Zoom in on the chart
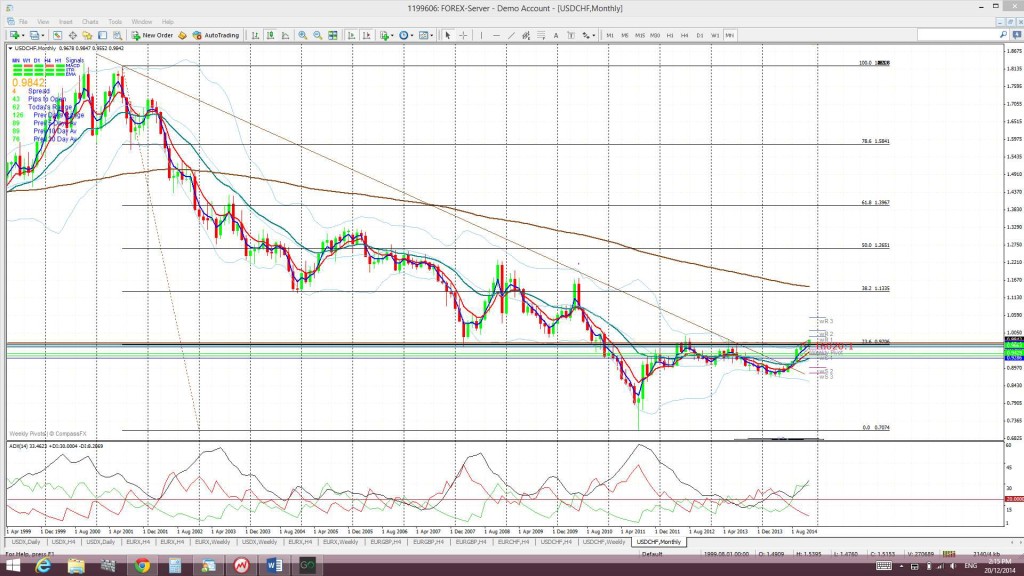The width and height of the screenshot is (1024, 576). click(x=302, y=35)
